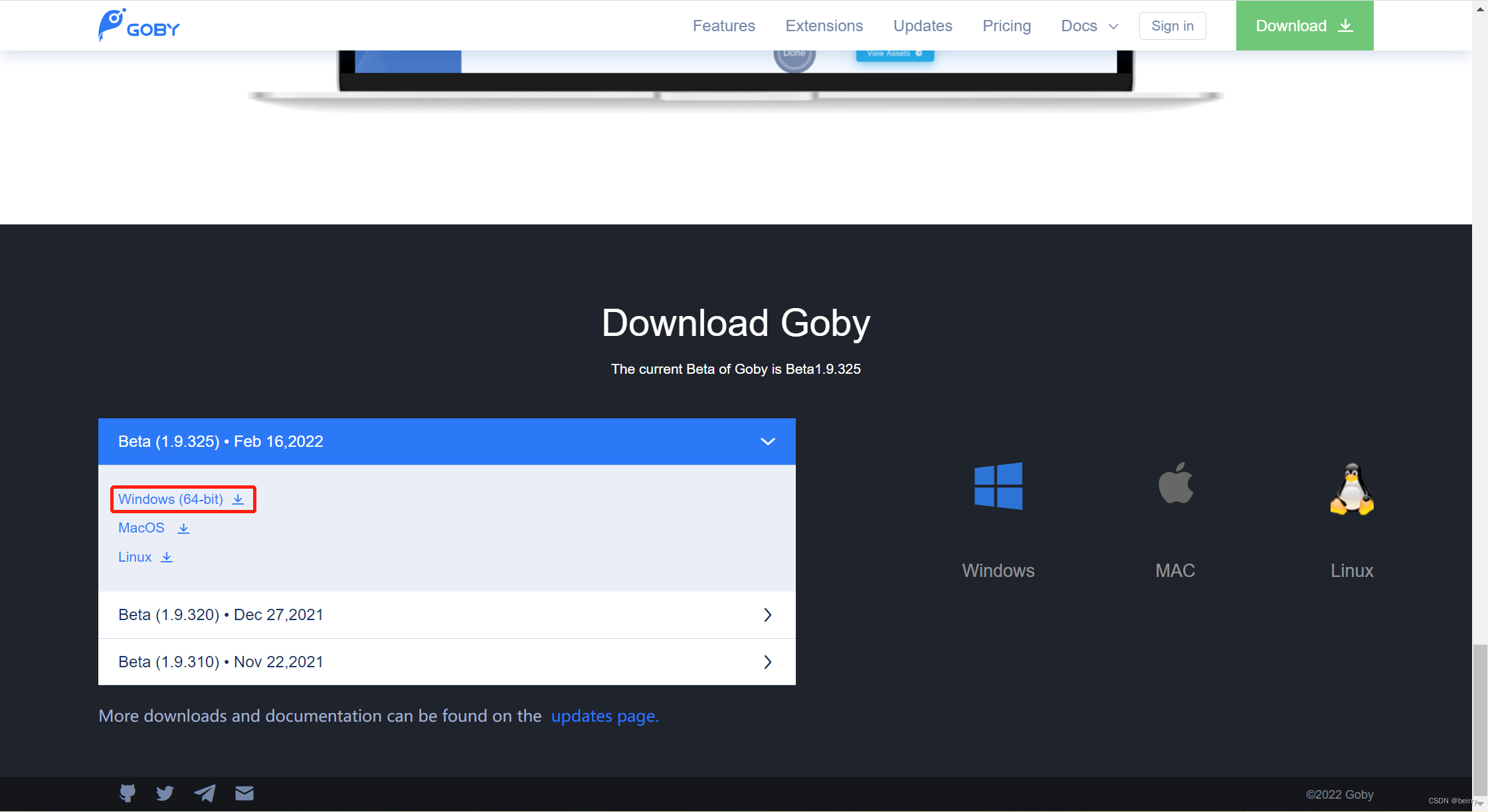
Task: Click the page vertical scrollbar thumb
Action: [1480, 720]
